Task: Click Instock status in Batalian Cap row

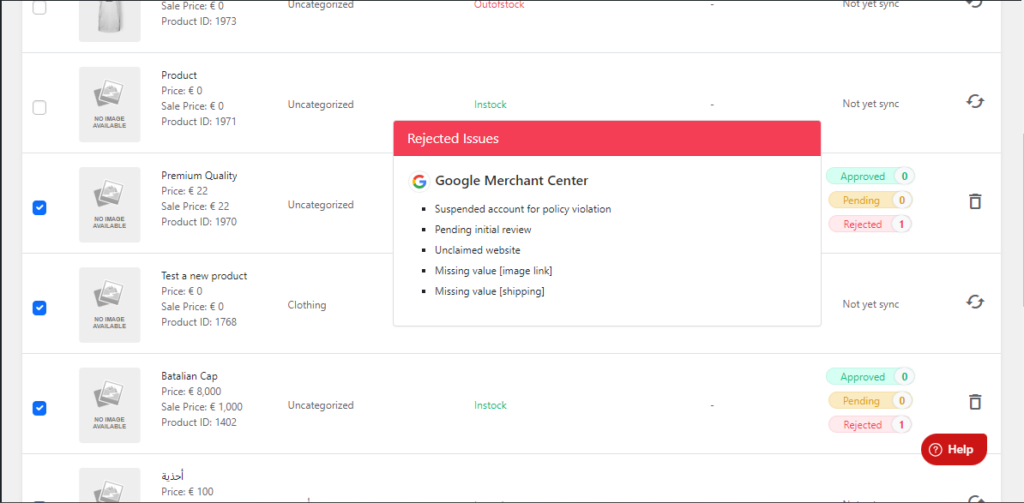Action: click(490, 405)
